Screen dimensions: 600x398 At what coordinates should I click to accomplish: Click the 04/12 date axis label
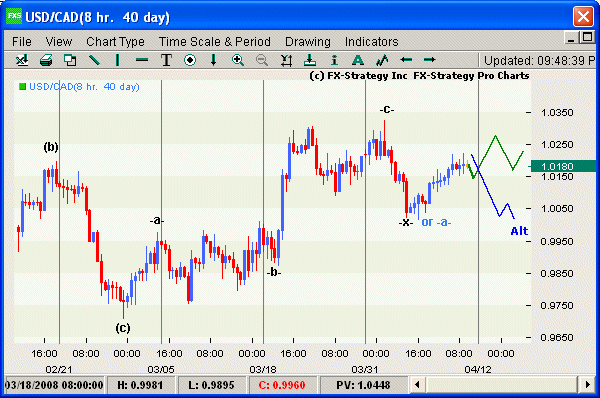tap(478, 370)
